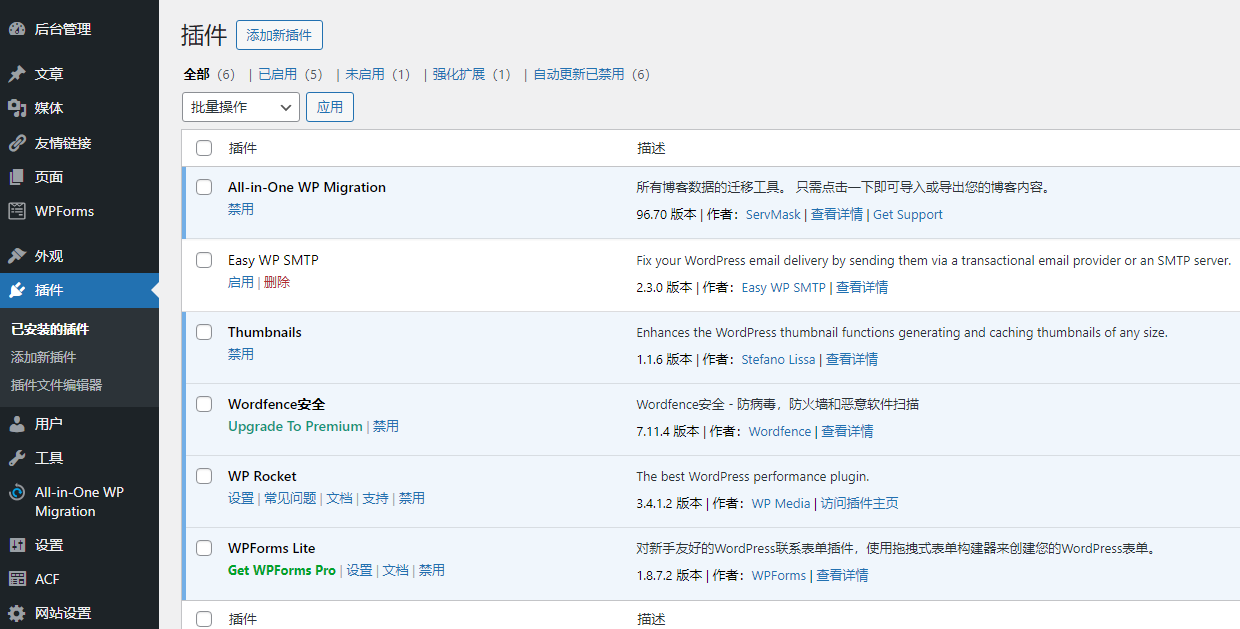This screenshot has width=1240, height=629.
Task: Filter plugins by 强化扩展 tab
Action: 458,74
